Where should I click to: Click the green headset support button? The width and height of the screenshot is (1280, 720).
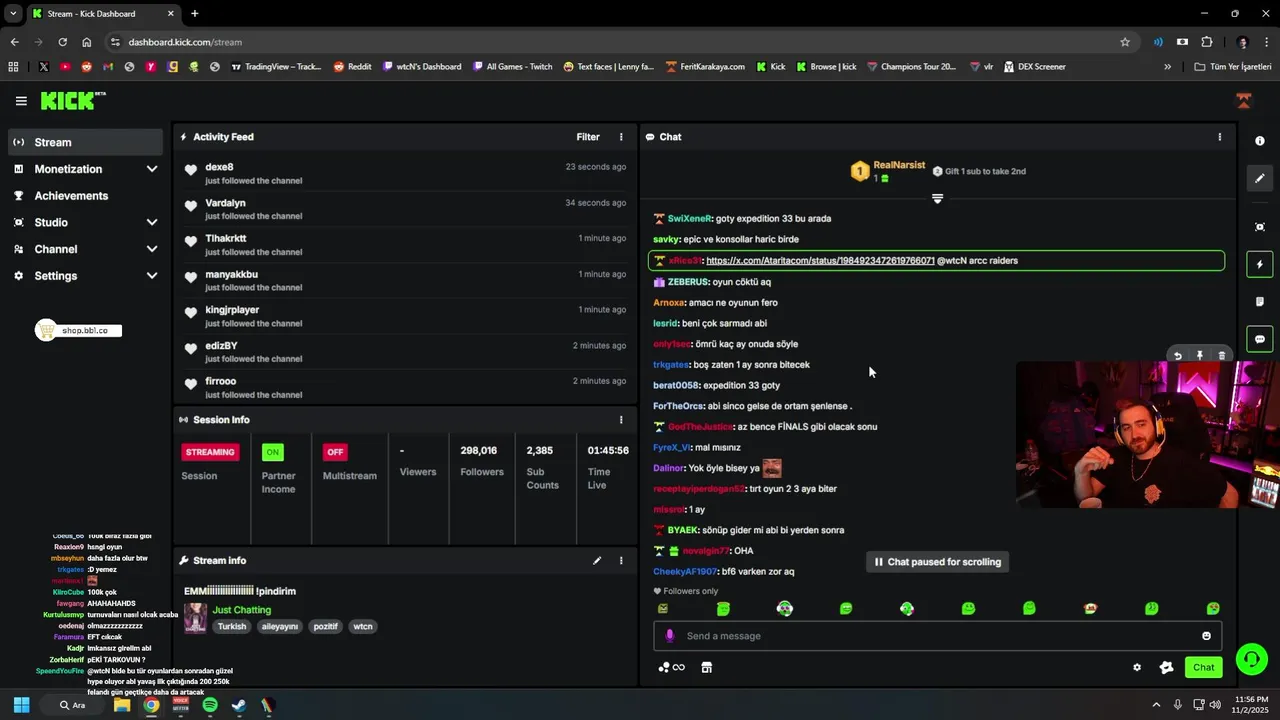(x=1252, y=659)
